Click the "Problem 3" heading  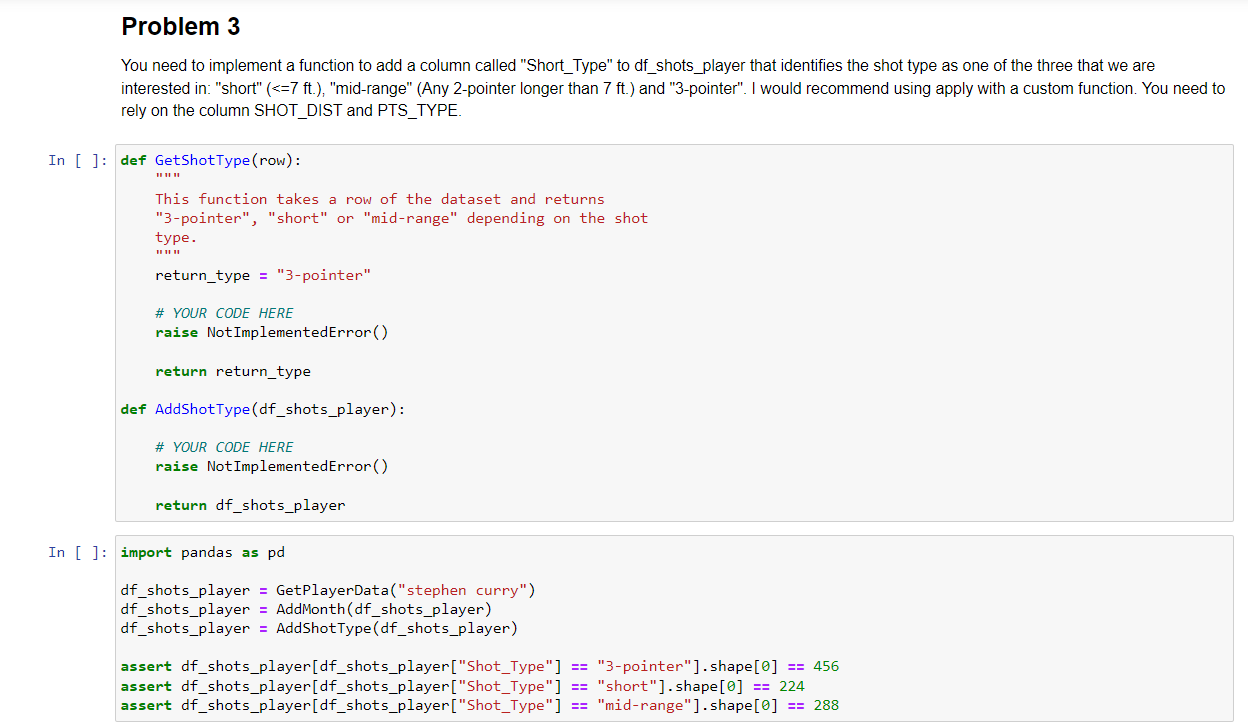tap(181, 27)
